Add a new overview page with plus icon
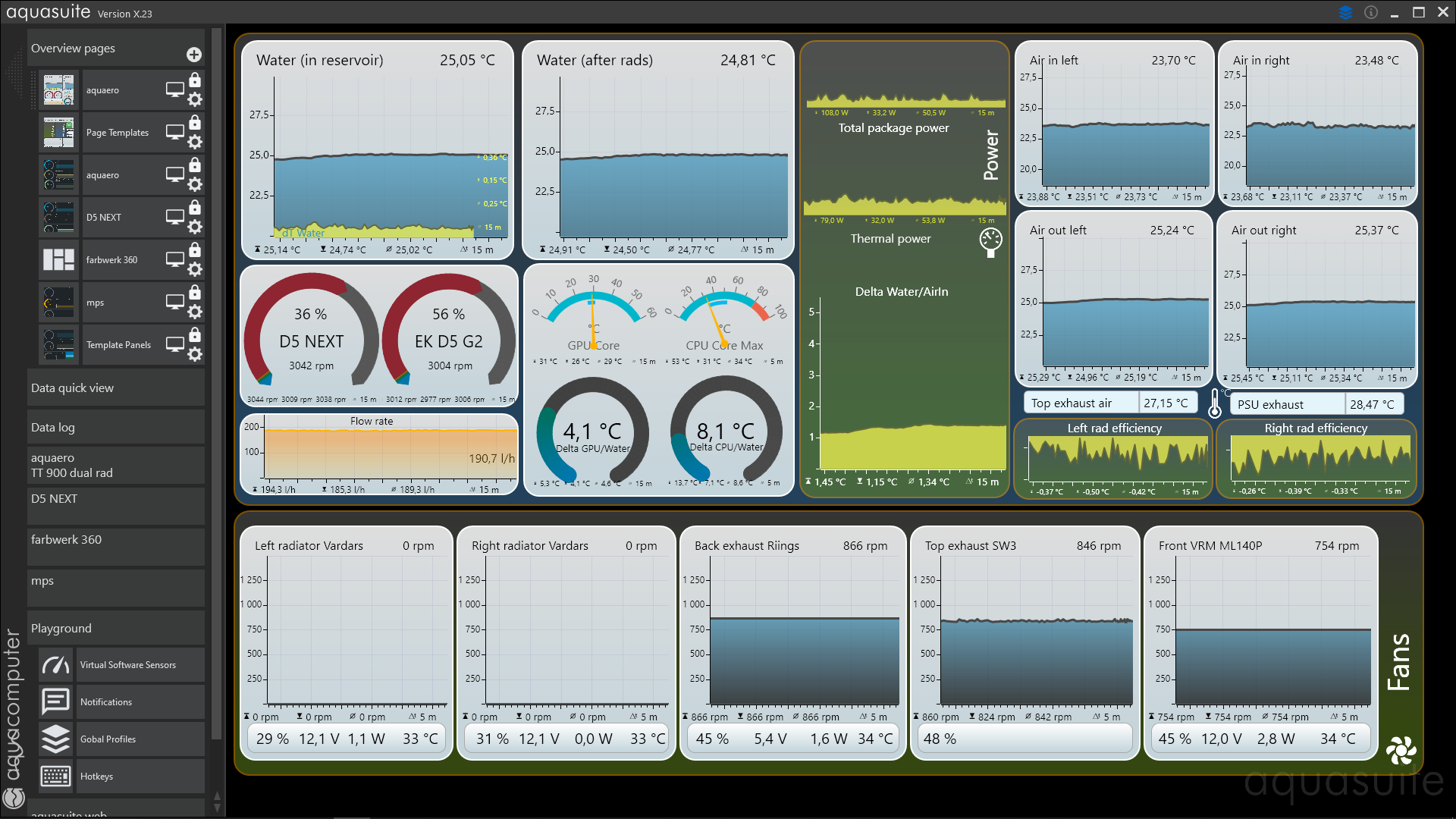The width and height of the screenshot is (1456, 819). pyautogui.click(x=194, y=55)
